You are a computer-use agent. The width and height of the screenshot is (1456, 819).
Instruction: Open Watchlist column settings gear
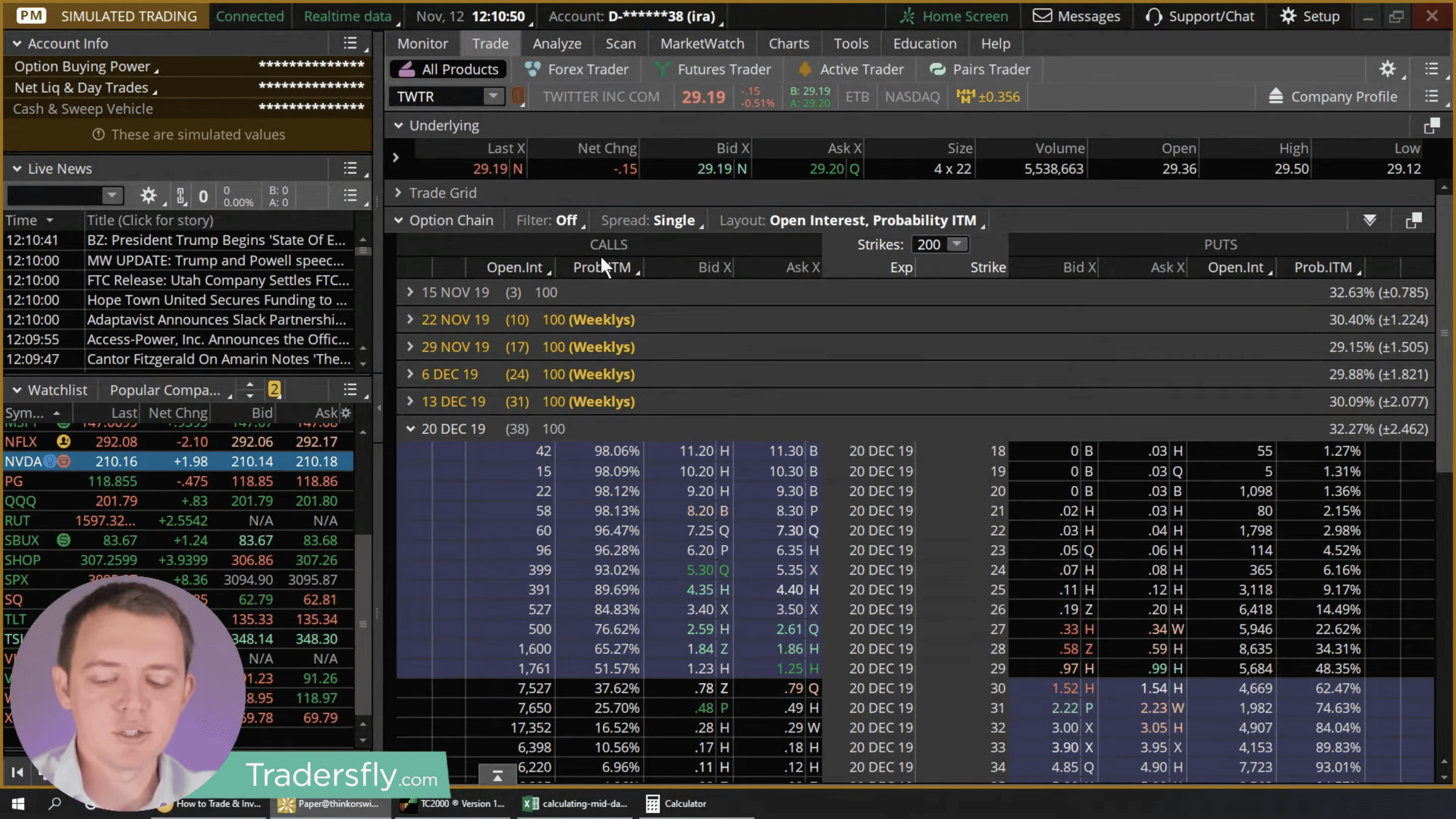pyautogui.click(x=346, y=413)
